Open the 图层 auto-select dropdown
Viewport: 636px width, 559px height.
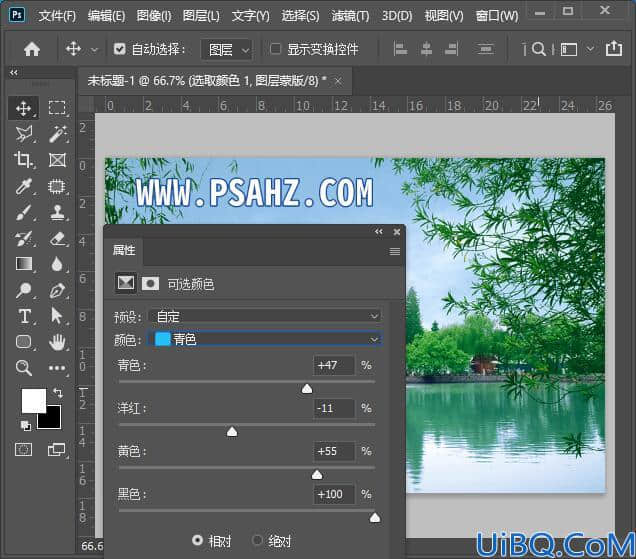point(226,50)
